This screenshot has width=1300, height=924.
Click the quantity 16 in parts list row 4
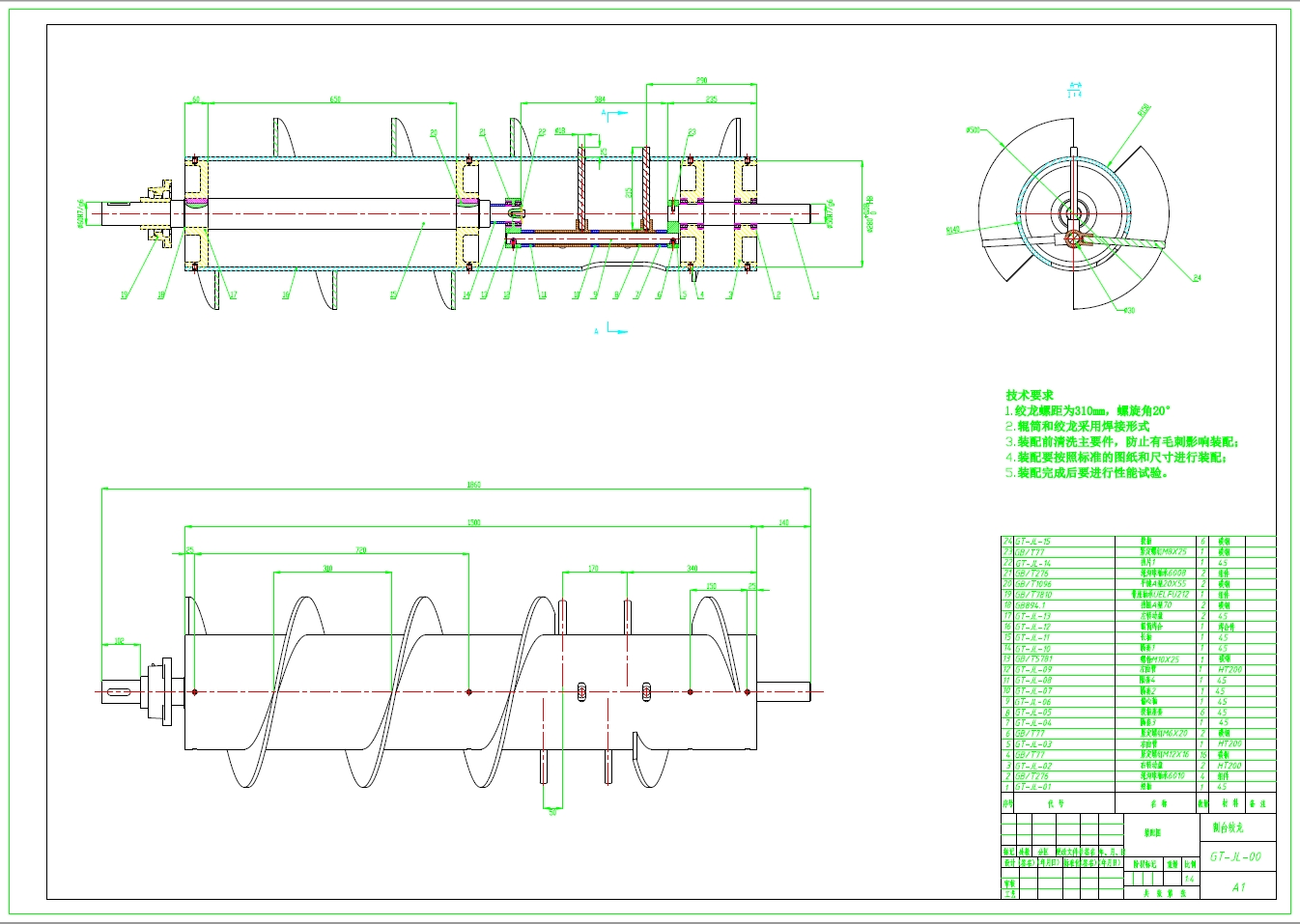click(x=1202, y=755)
